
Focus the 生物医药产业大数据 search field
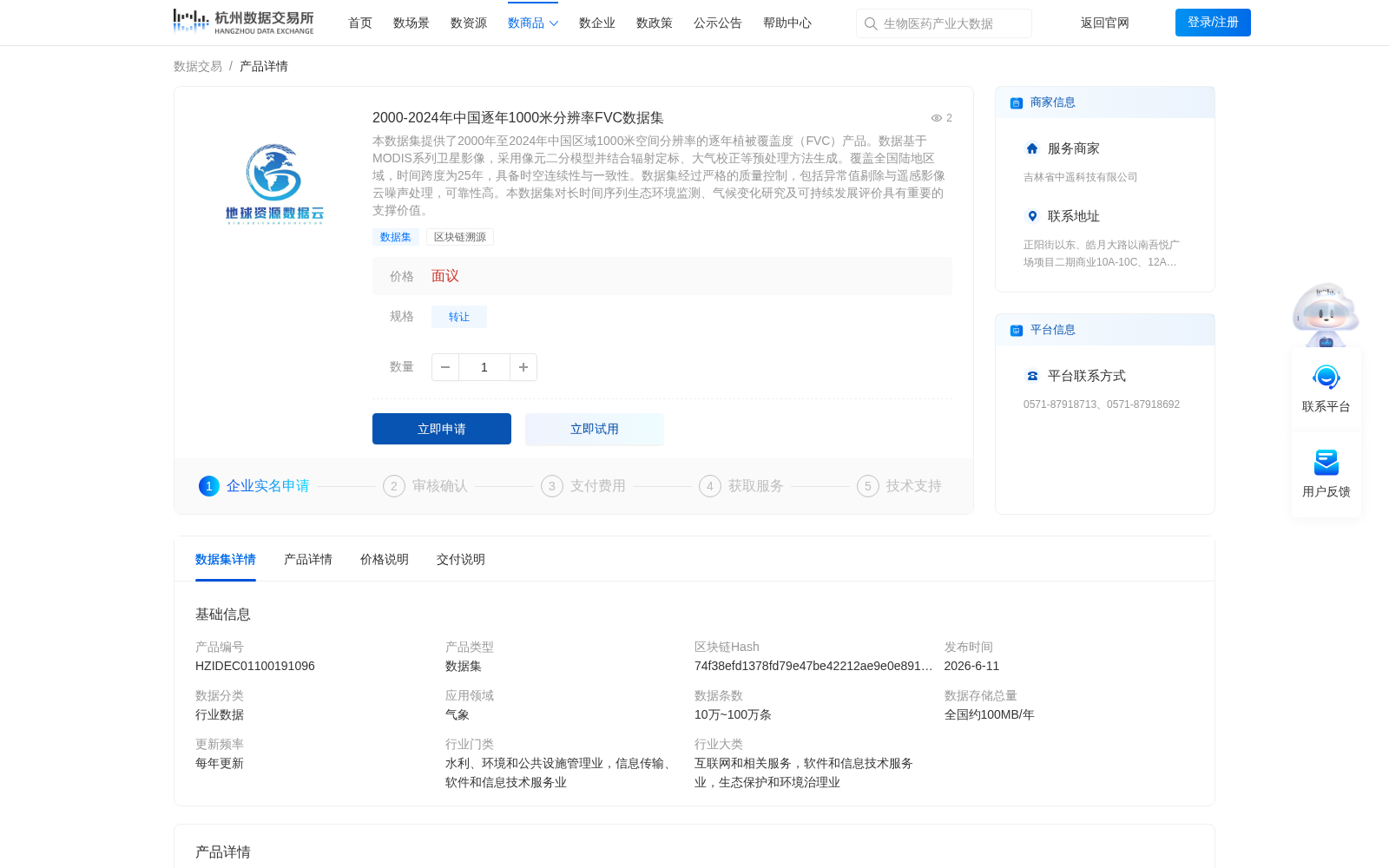[944, 23]
